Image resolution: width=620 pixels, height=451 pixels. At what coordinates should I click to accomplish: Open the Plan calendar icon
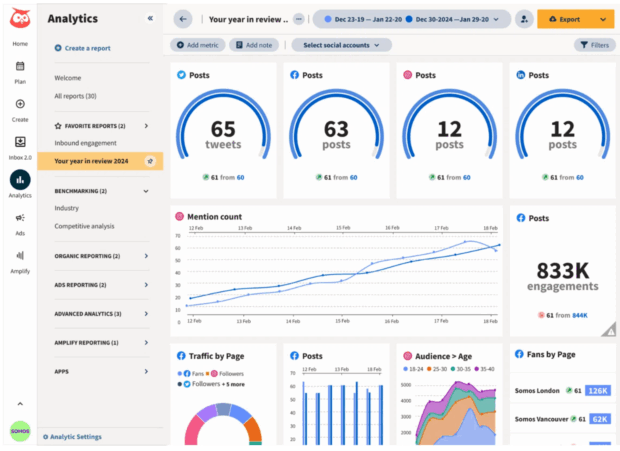[20, 66]
